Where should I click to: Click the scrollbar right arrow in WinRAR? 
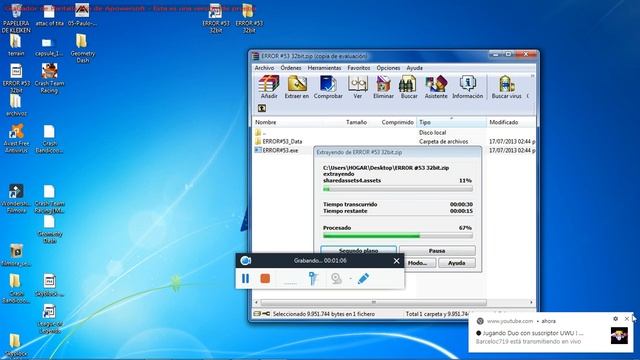pos(531,302)
